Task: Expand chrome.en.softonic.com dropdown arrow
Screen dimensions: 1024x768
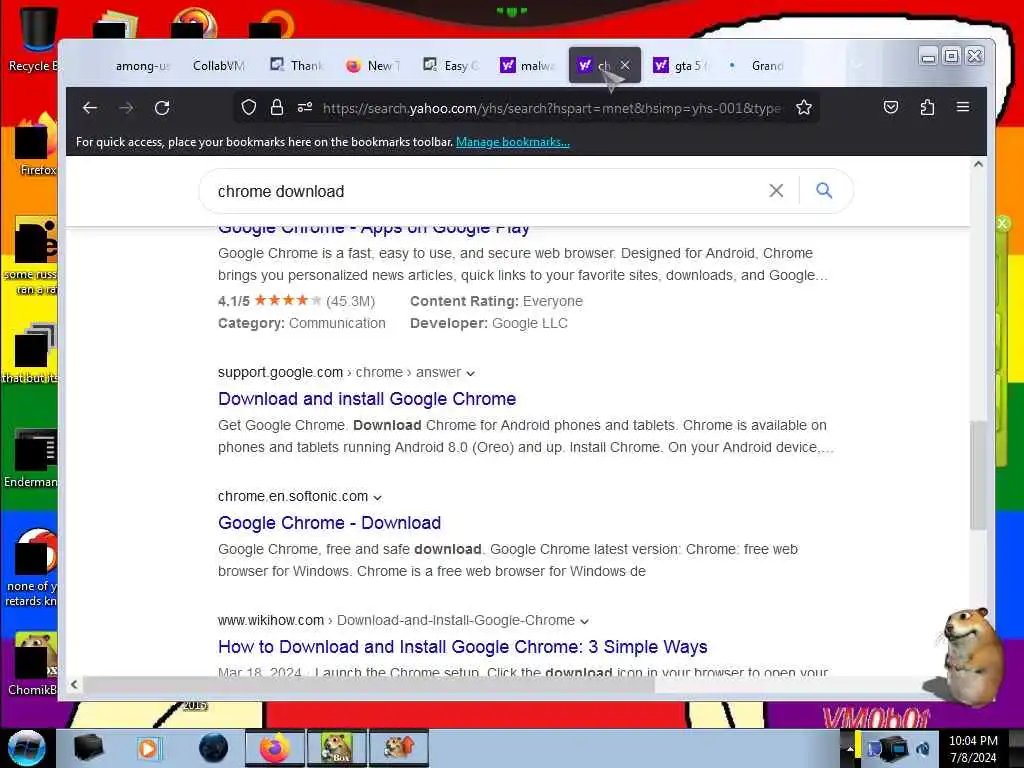Action: click(x=377, y=498)
